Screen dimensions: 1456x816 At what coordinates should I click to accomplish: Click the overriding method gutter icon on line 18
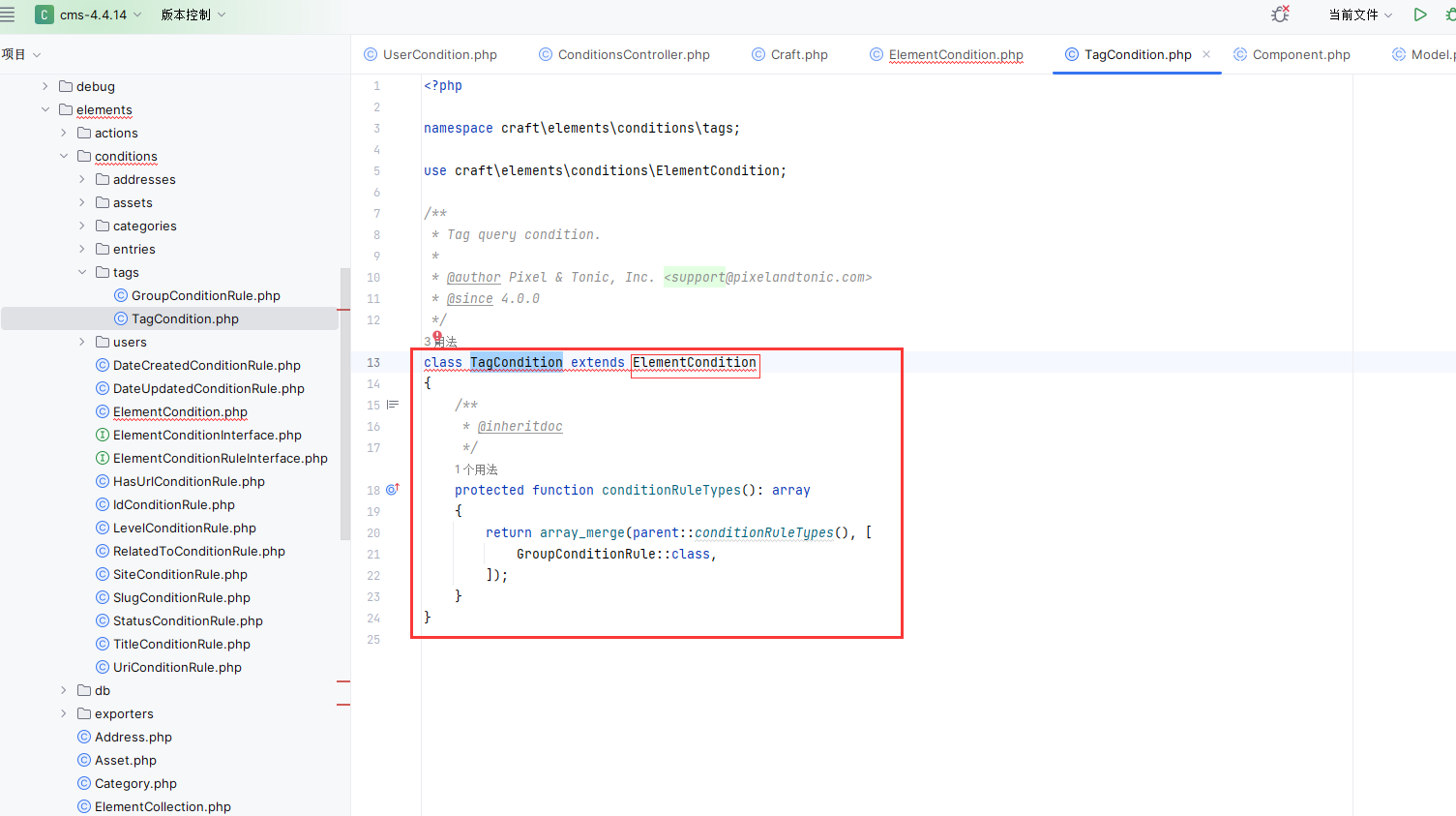(x=393, y=490)
